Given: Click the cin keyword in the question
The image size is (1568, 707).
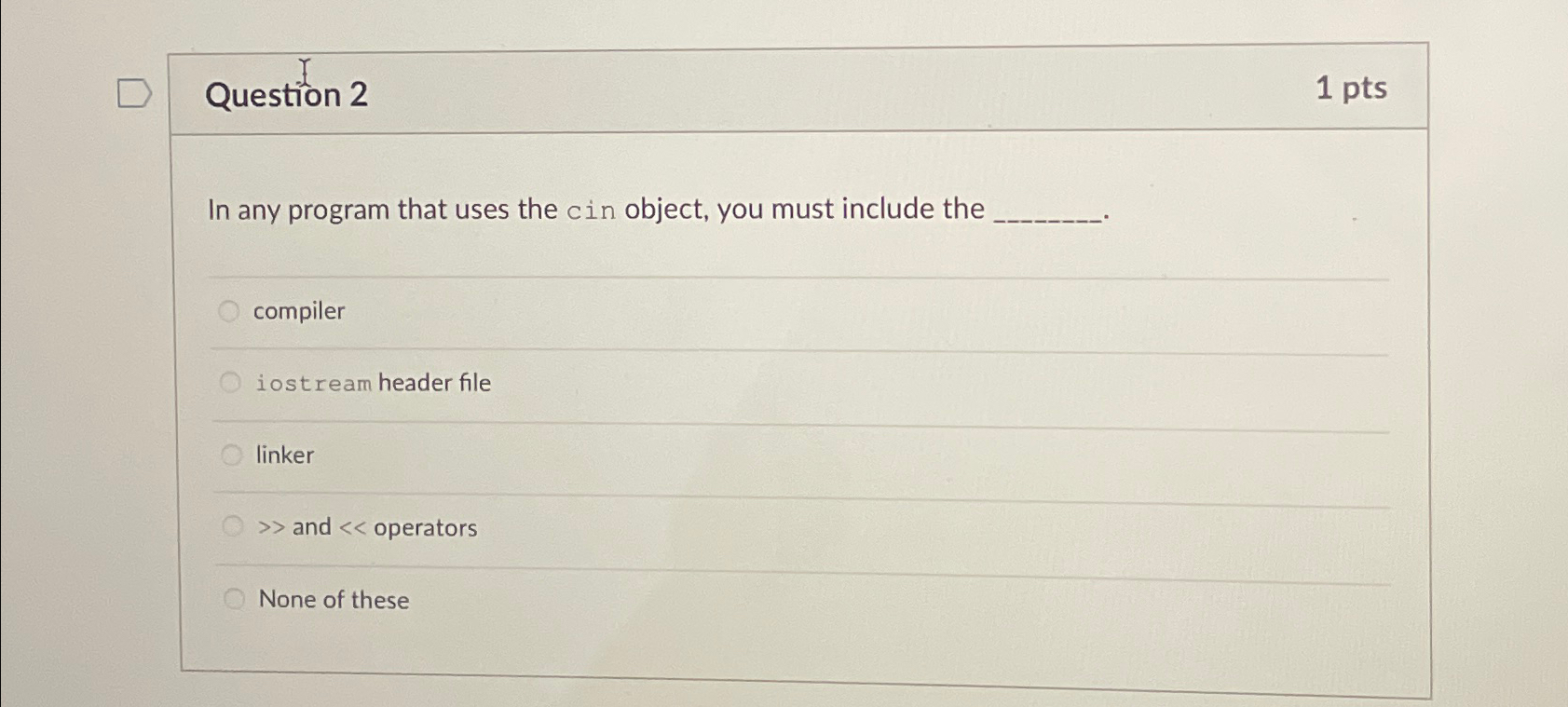Looking at the screenshot, I should tap(590, 211).
